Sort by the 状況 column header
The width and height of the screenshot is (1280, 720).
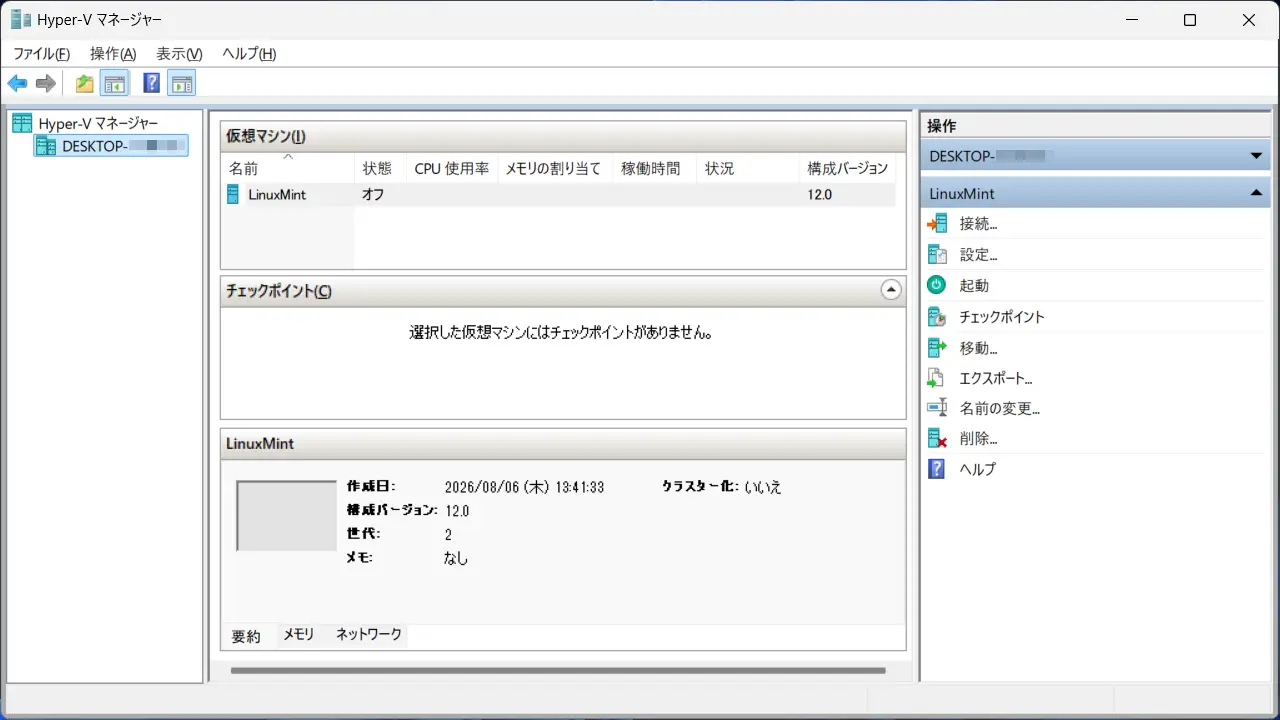pyautogui.click(x=748, y=168)
